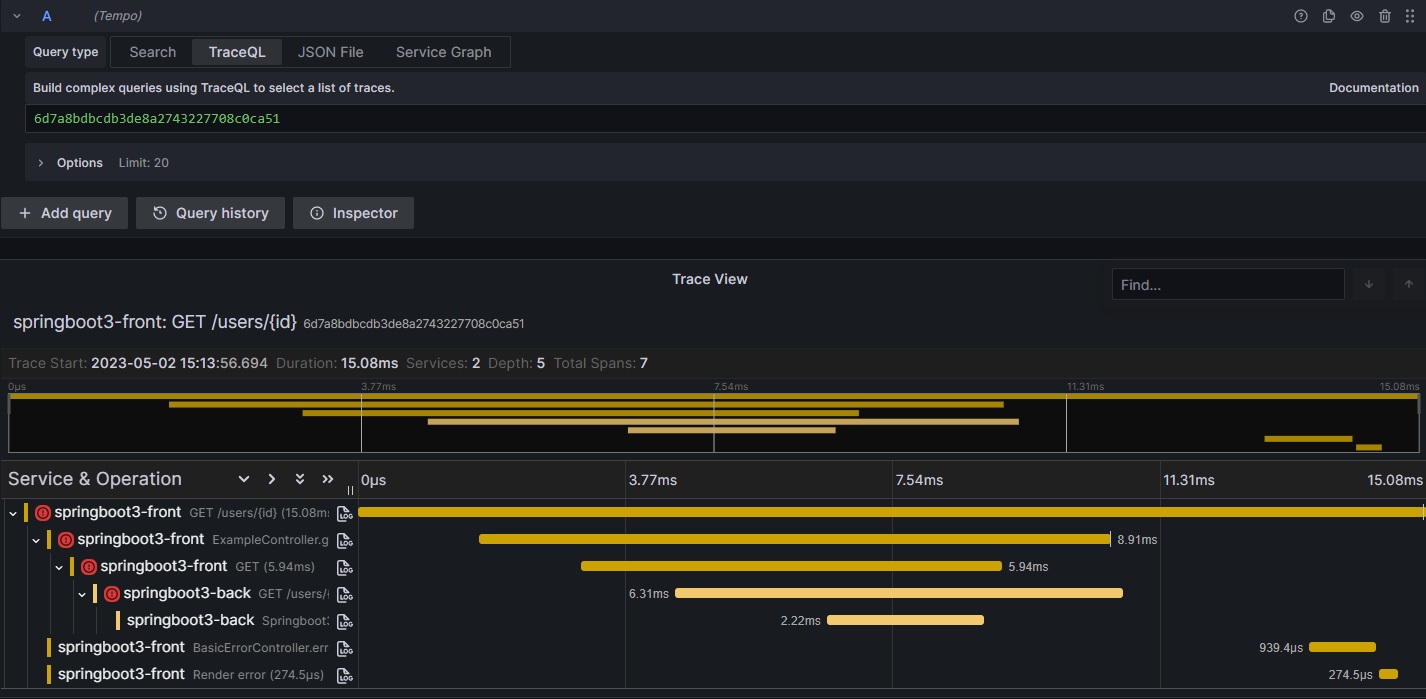Select Render error span row
1426x699 pixels.
(x=190, y=674)
